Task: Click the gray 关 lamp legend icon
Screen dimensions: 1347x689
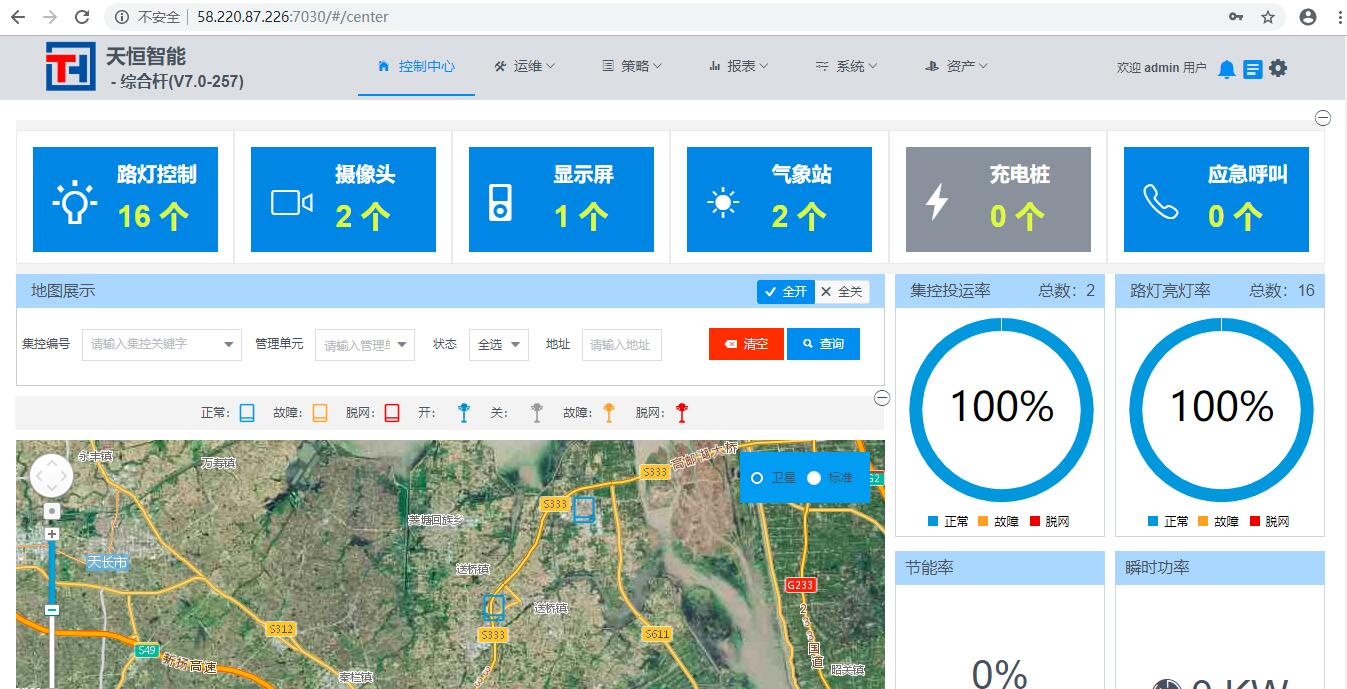Action: tap(537, 412)
